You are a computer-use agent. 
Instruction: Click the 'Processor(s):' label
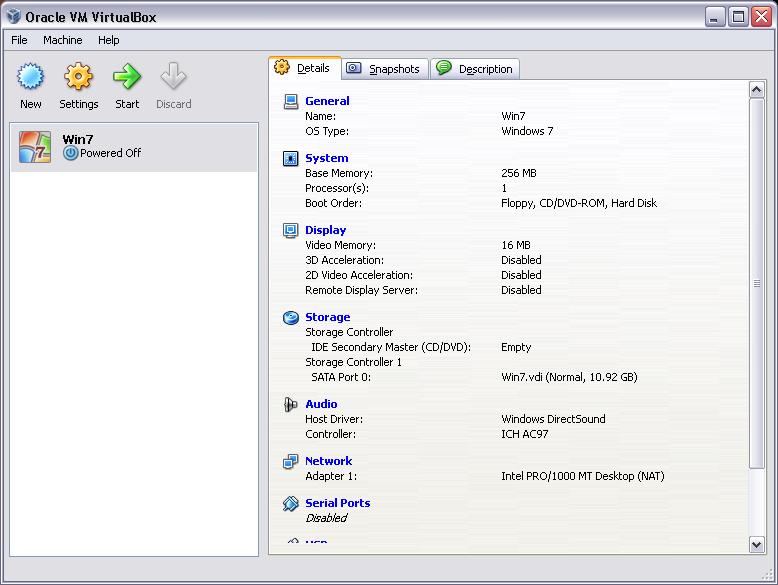pos(337,189)
